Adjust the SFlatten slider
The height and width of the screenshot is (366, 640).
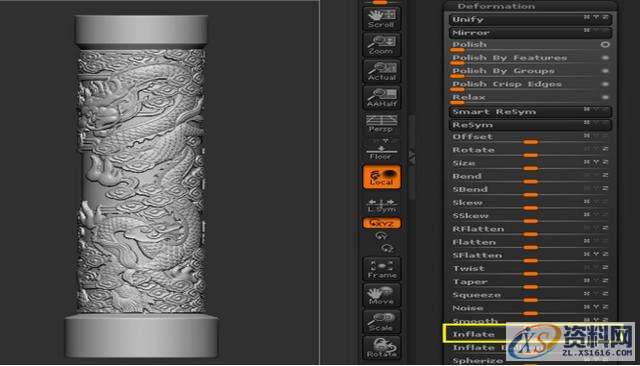pos(530,256)
